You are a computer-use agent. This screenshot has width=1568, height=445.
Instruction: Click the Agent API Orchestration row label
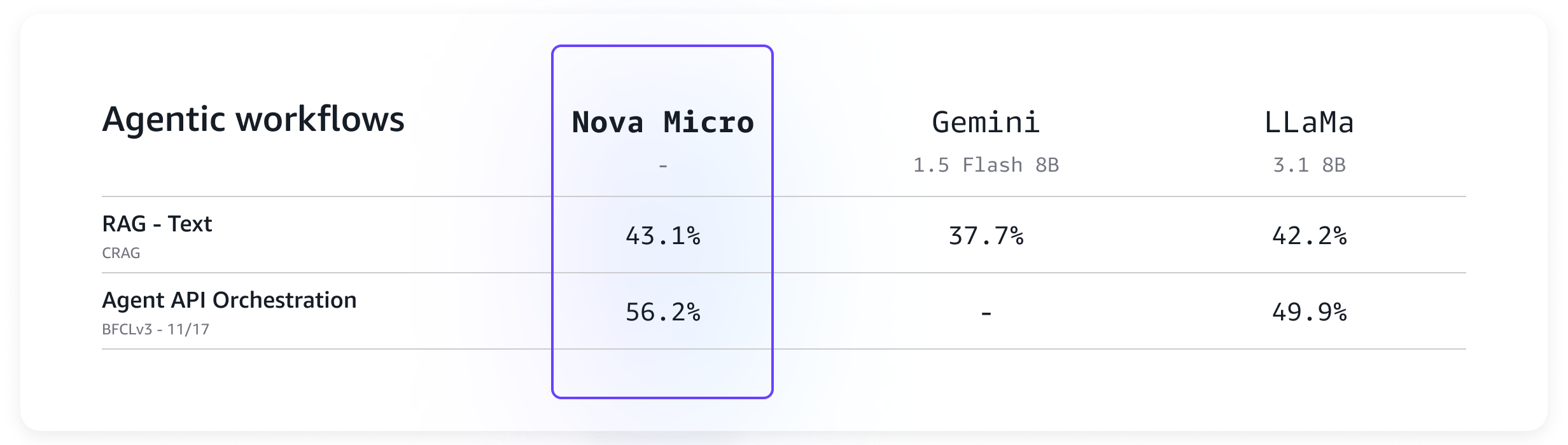229,300
